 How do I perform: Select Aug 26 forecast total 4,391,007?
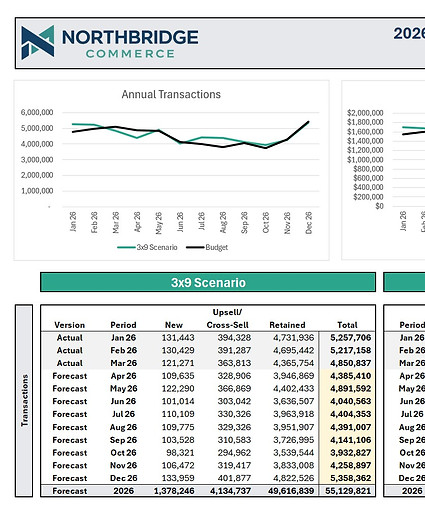[351, 427]
